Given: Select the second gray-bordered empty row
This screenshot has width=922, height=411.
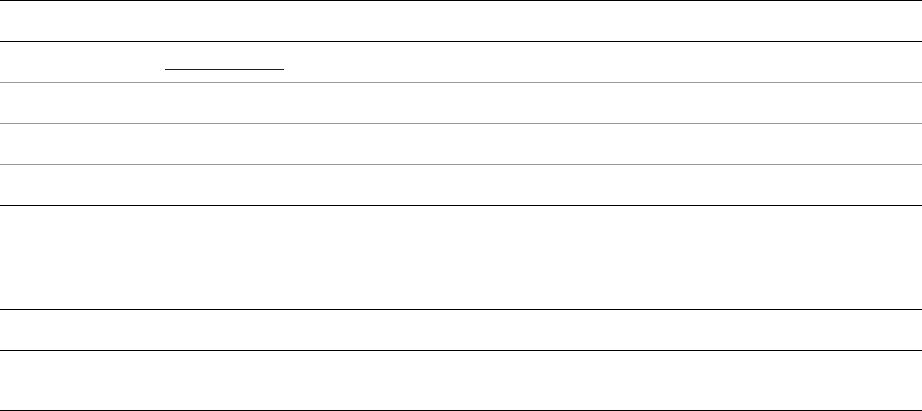Looking at the screenshot, I should [x=461, y=144].
